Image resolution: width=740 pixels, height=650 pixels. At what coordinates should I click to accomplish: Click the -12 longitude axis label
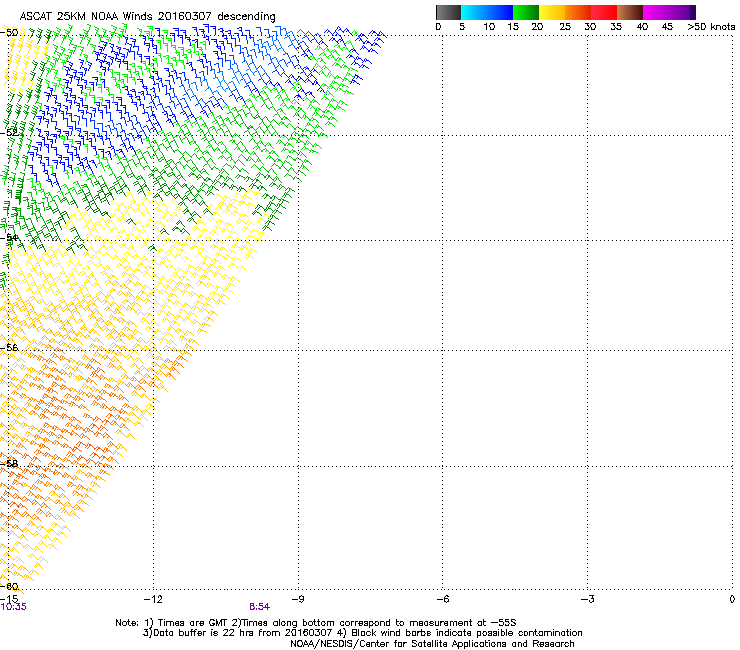tap(153, 599)
